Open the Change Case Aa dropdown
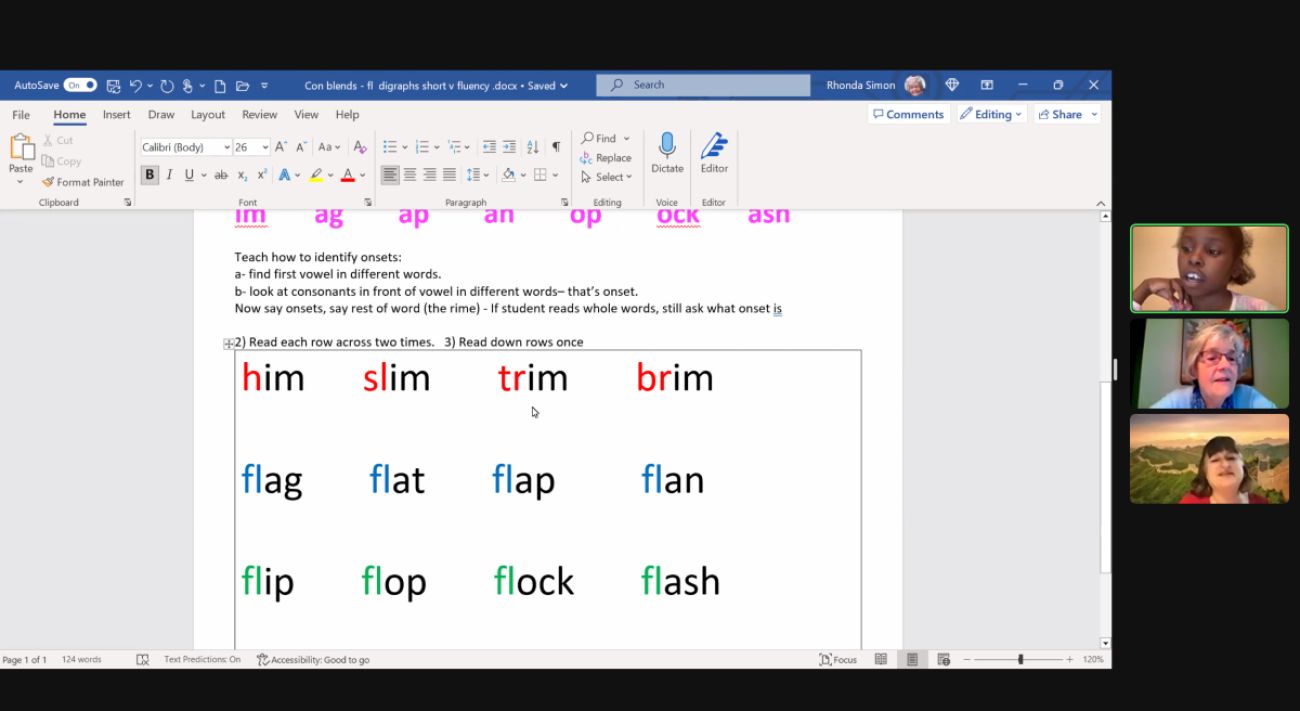Screen dimensions: 1300x711 click(329, 147)
